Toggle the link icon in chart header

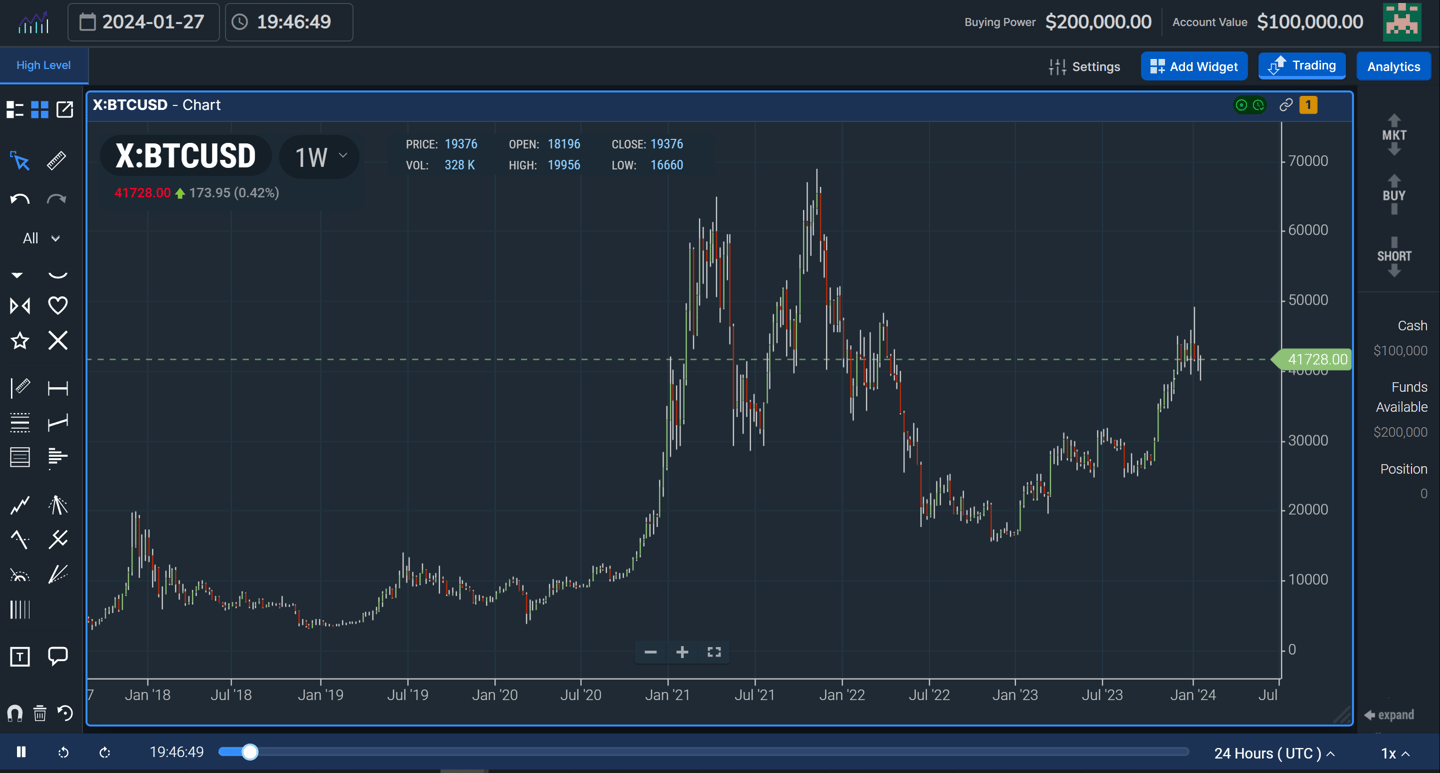click(1286, 104)
